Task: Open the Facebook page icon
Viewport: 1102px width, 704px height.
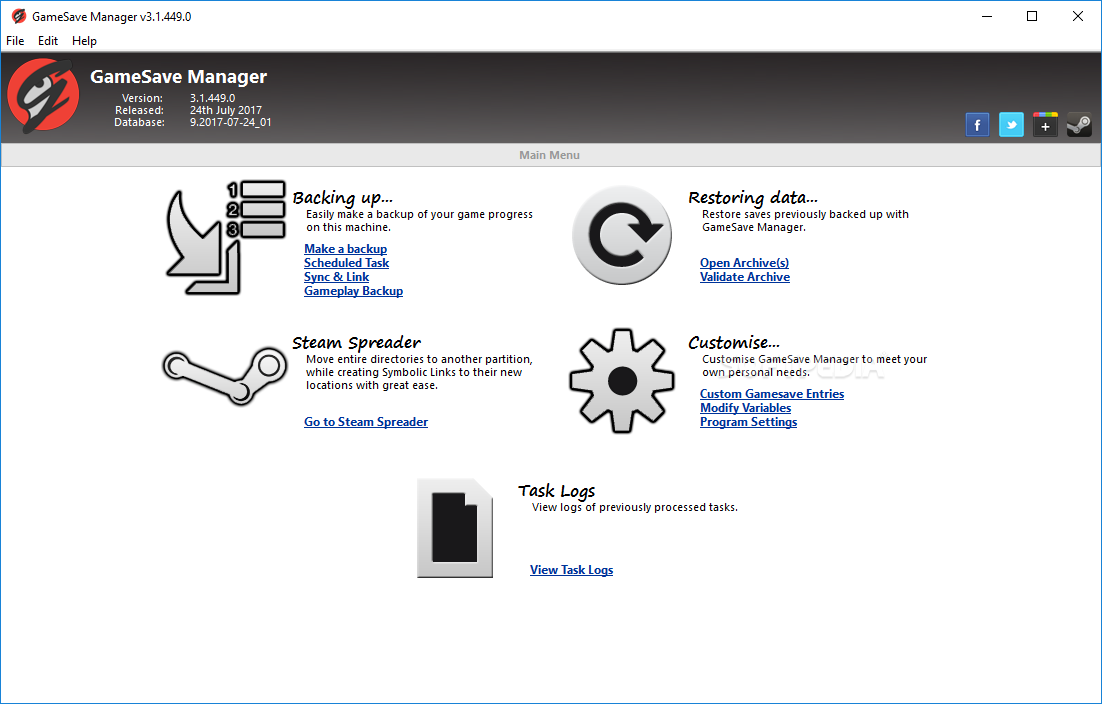Action: pos(977,124)
